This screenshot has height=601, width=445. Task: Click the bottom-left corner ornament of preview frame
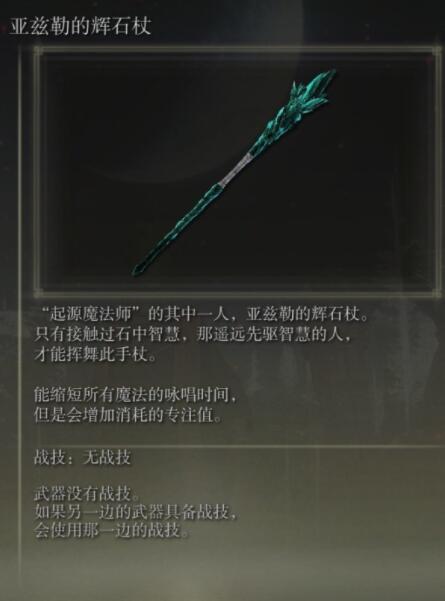coord(38,293)
